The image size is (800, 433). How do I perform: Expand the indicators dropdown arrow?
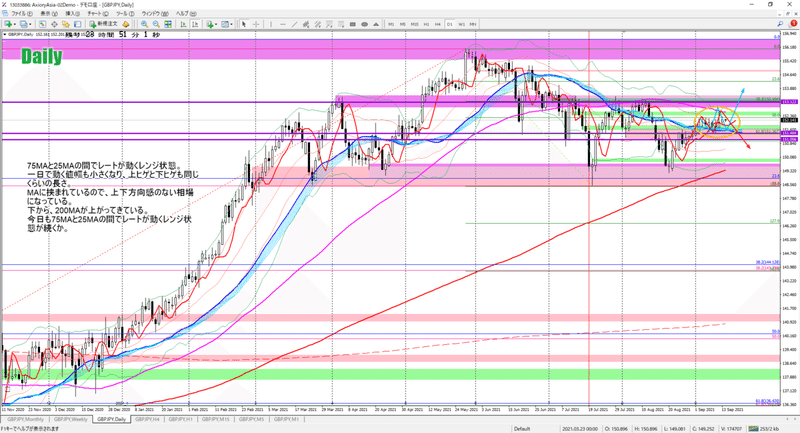coord(216,24)
